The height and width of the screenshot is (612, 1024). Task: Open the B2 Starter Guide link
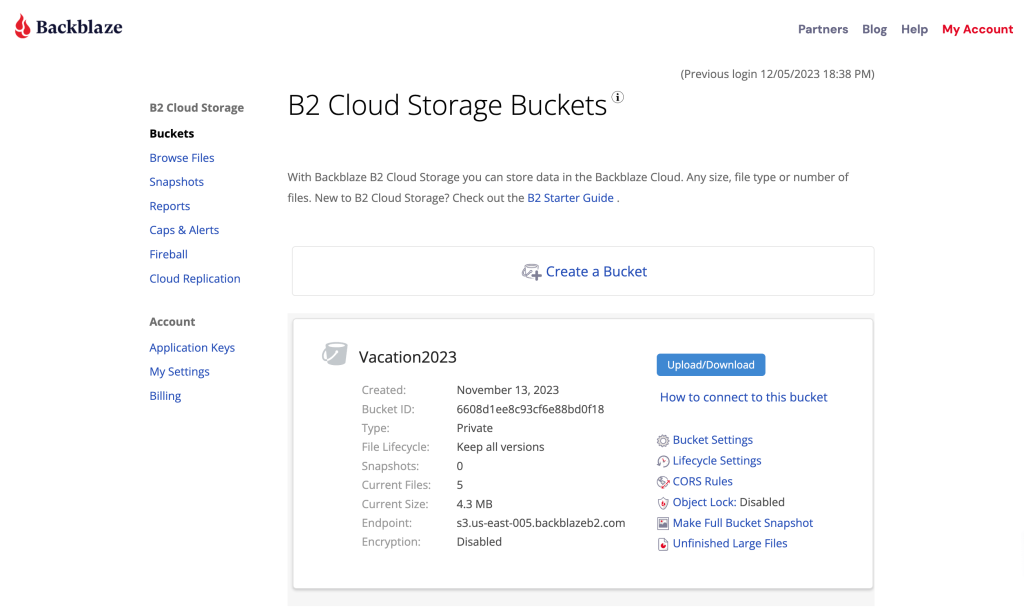570,198
